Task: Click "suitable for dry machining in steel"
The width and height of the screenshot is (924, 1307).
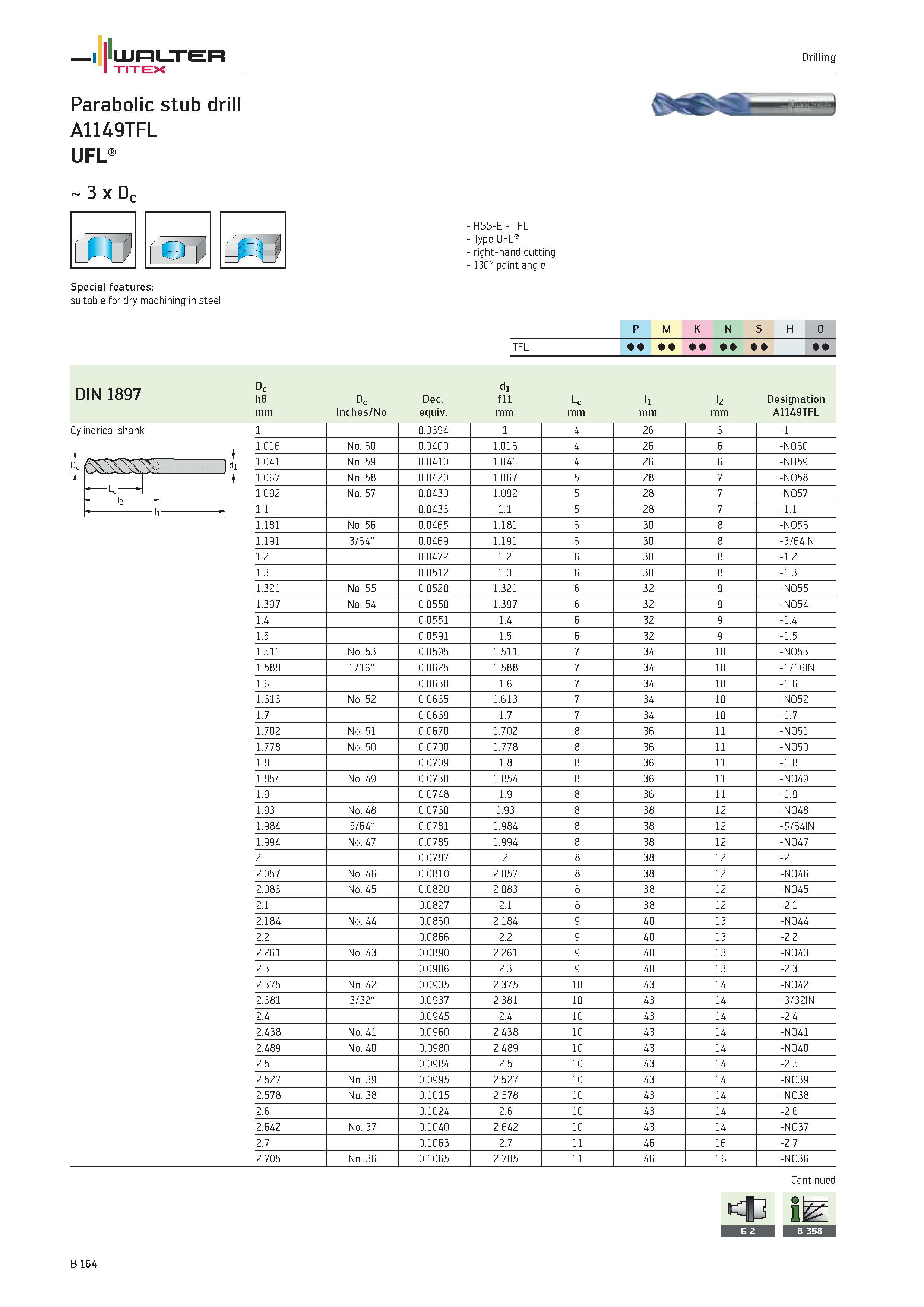Action: coord(146,301)
